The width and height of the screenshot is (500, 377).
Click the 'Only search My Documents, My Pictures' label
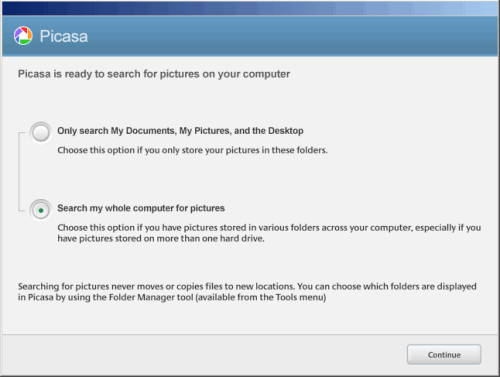pyautogui.click(x=180, y=131)
